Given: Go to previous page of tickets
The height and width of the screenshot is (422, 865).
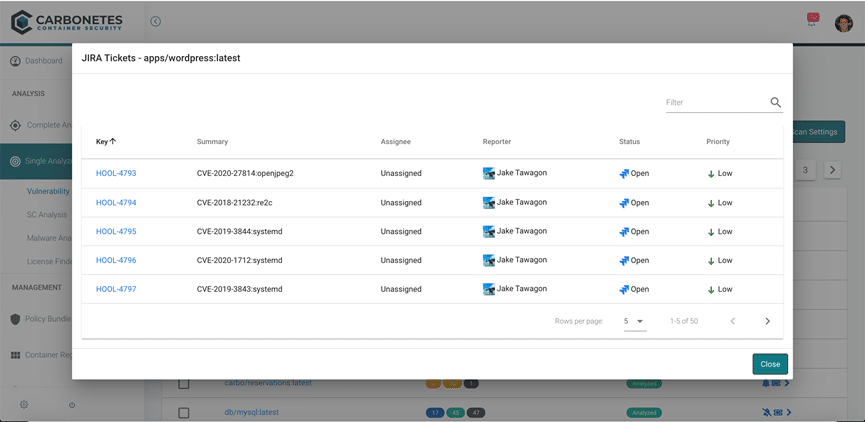Looking at the screenshot, I should [x=733, y=321].
